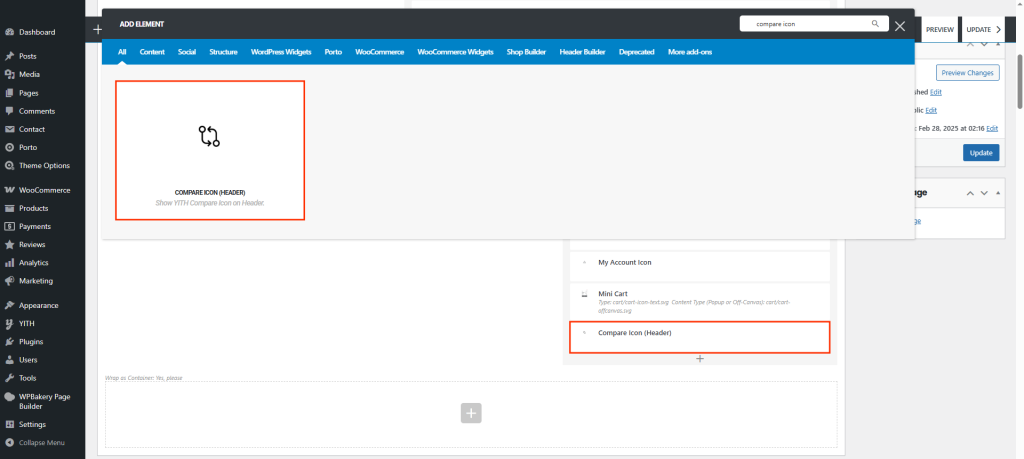Viewport: 1024px width, 459px height.
Task: Close the Add Element dialog
Action: coord(900,26)
